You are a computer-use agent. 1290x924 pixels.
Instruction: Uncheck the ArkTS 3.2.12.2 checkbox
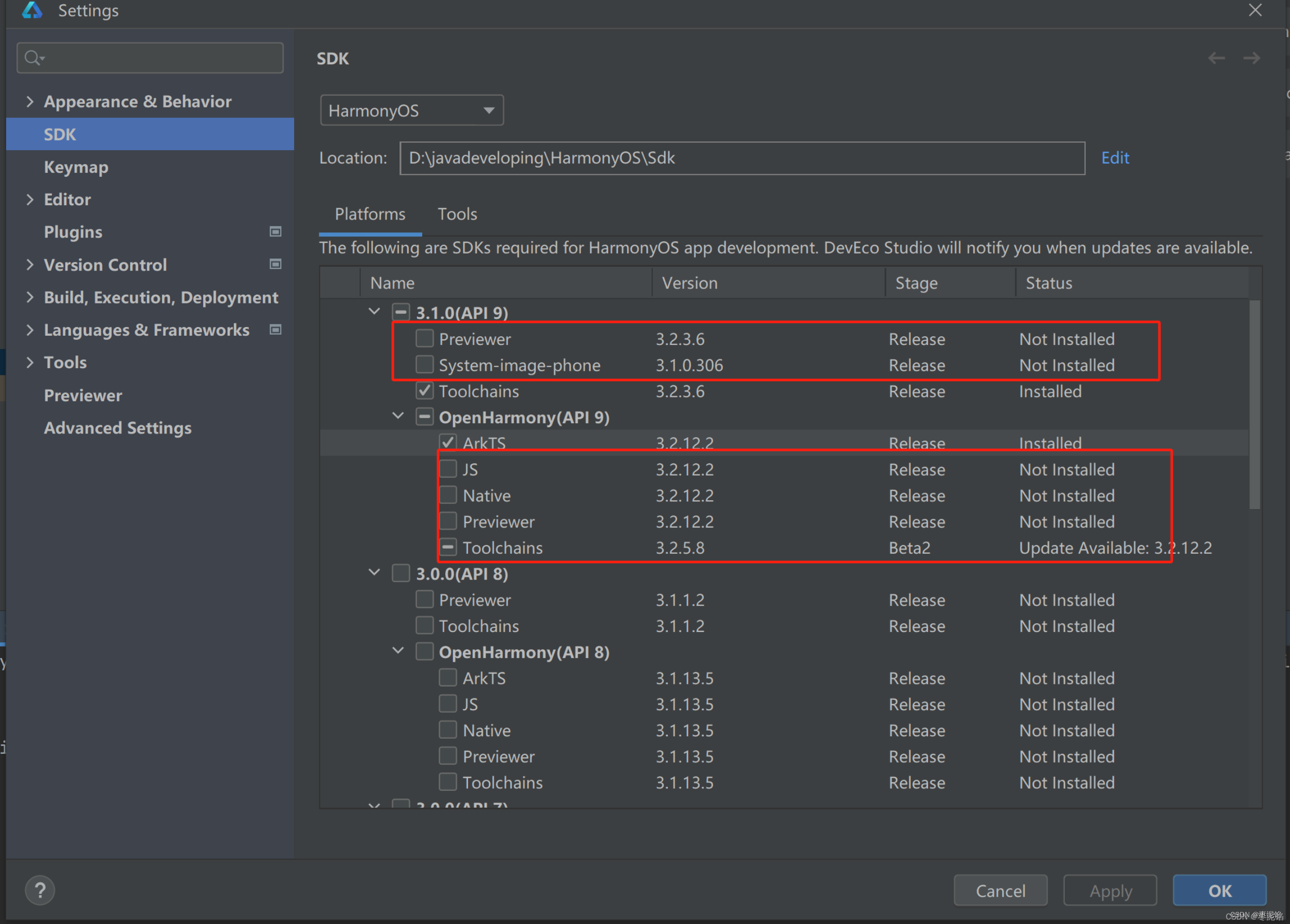point(448,442)
